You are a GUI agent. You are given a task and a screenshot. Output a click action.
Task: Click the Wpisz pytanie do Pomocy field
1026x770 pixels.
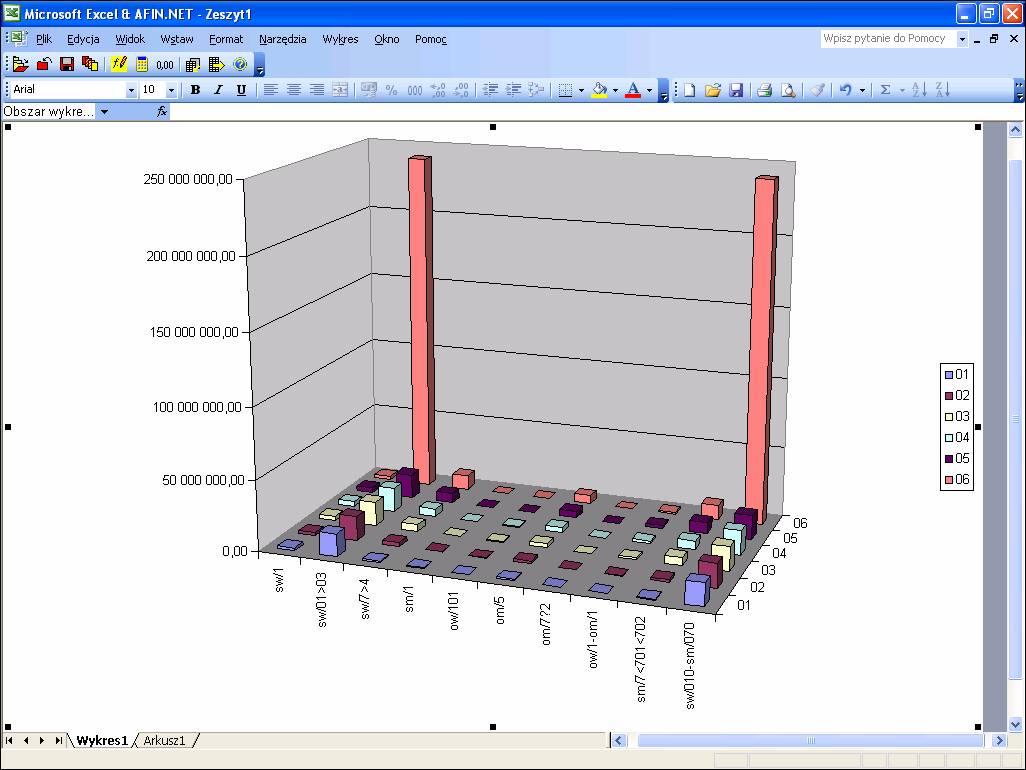point(888,39)
